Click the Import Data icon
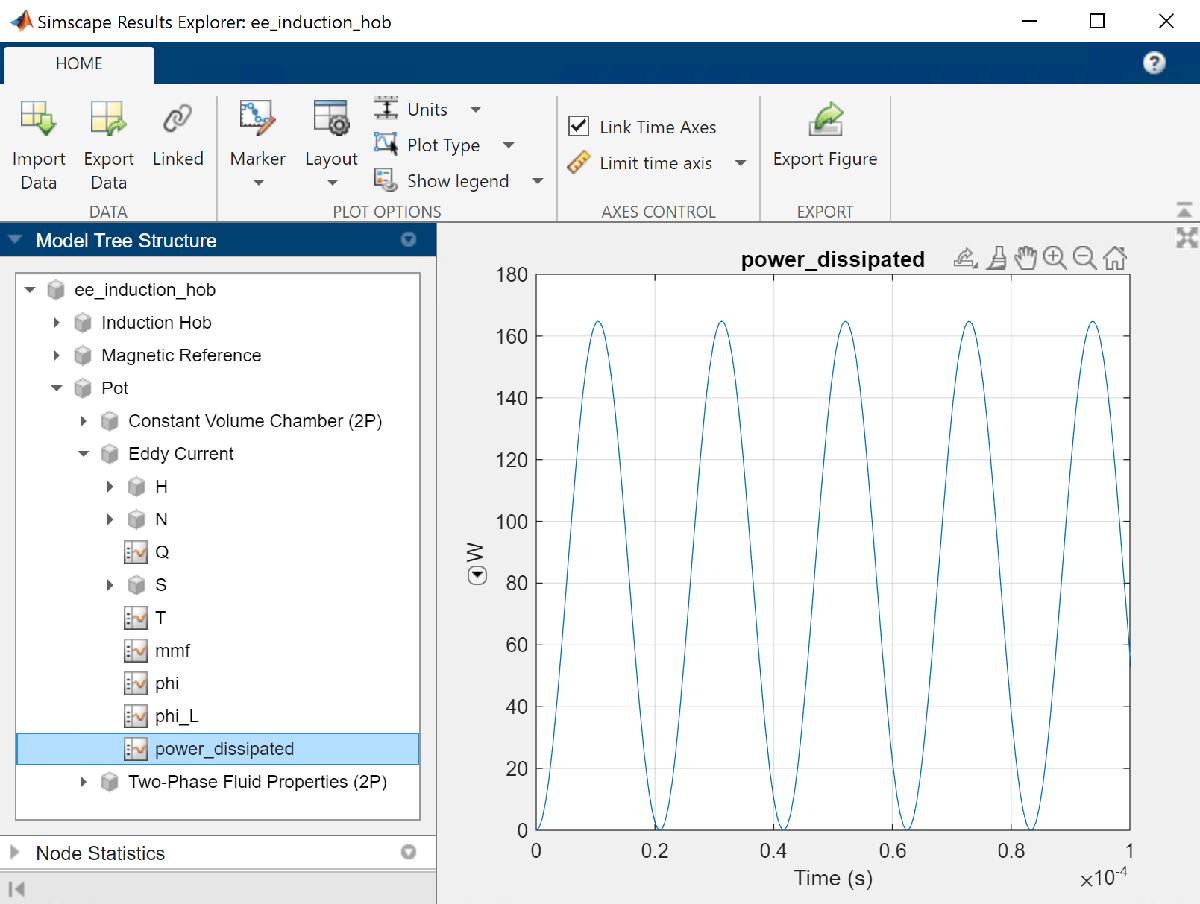Viewport: 1200px width, 904px height. pyautogui.click(x=38, y=120)
